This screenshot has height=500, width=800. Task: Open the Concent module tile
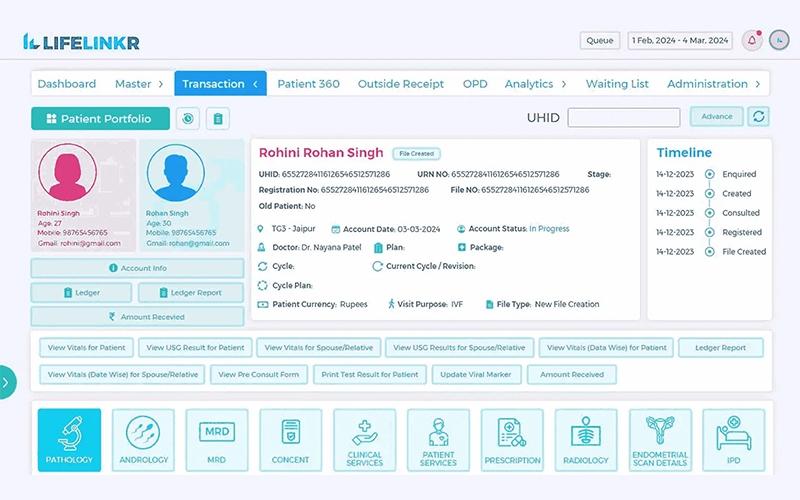pyautogui.click(x=290, y=440)
